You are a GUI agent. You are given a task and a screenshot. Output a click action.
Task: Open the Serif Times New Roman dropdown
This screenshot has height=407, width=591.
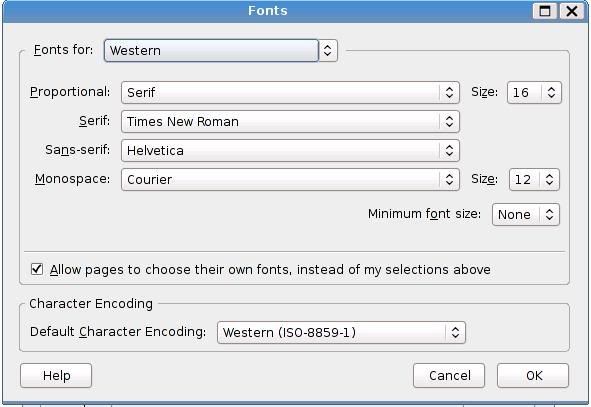pos(290,121)
